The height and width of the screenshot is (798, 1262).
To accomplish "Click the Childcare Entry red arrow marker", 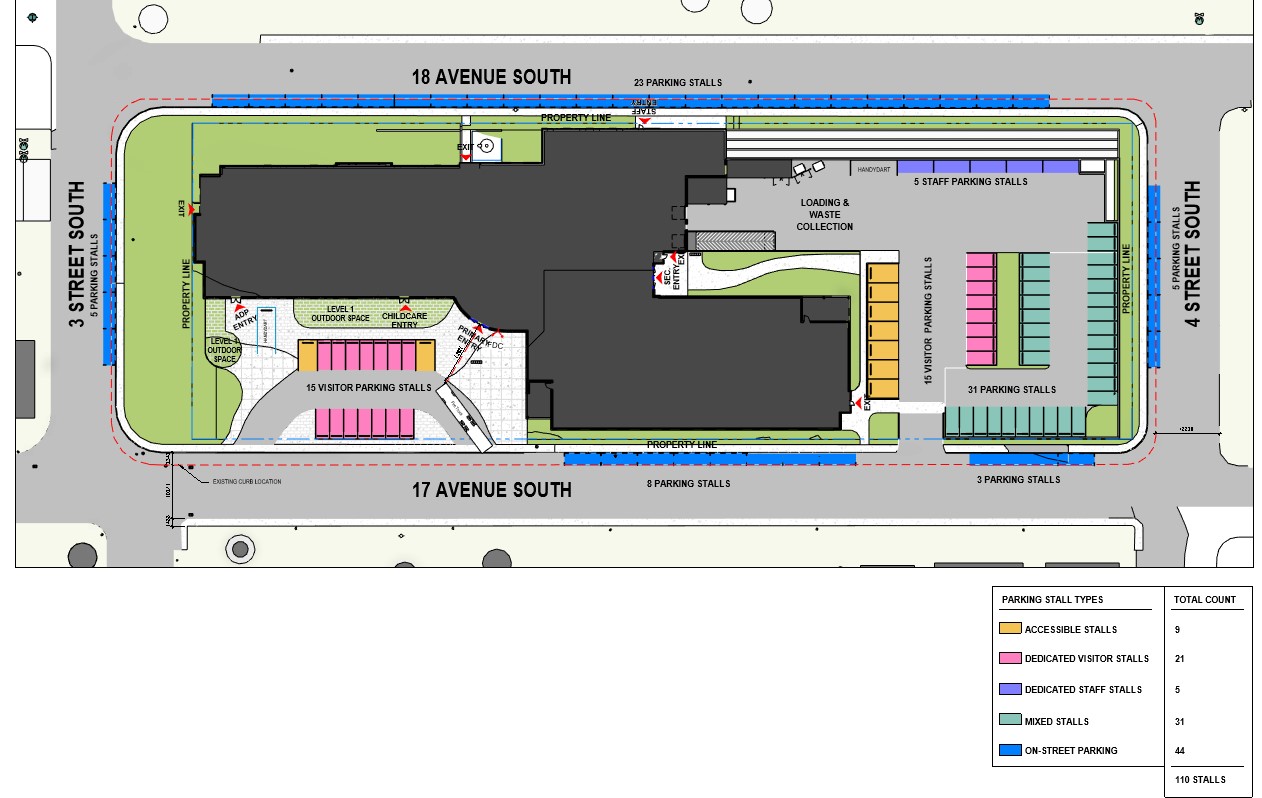I will point(405,308).
